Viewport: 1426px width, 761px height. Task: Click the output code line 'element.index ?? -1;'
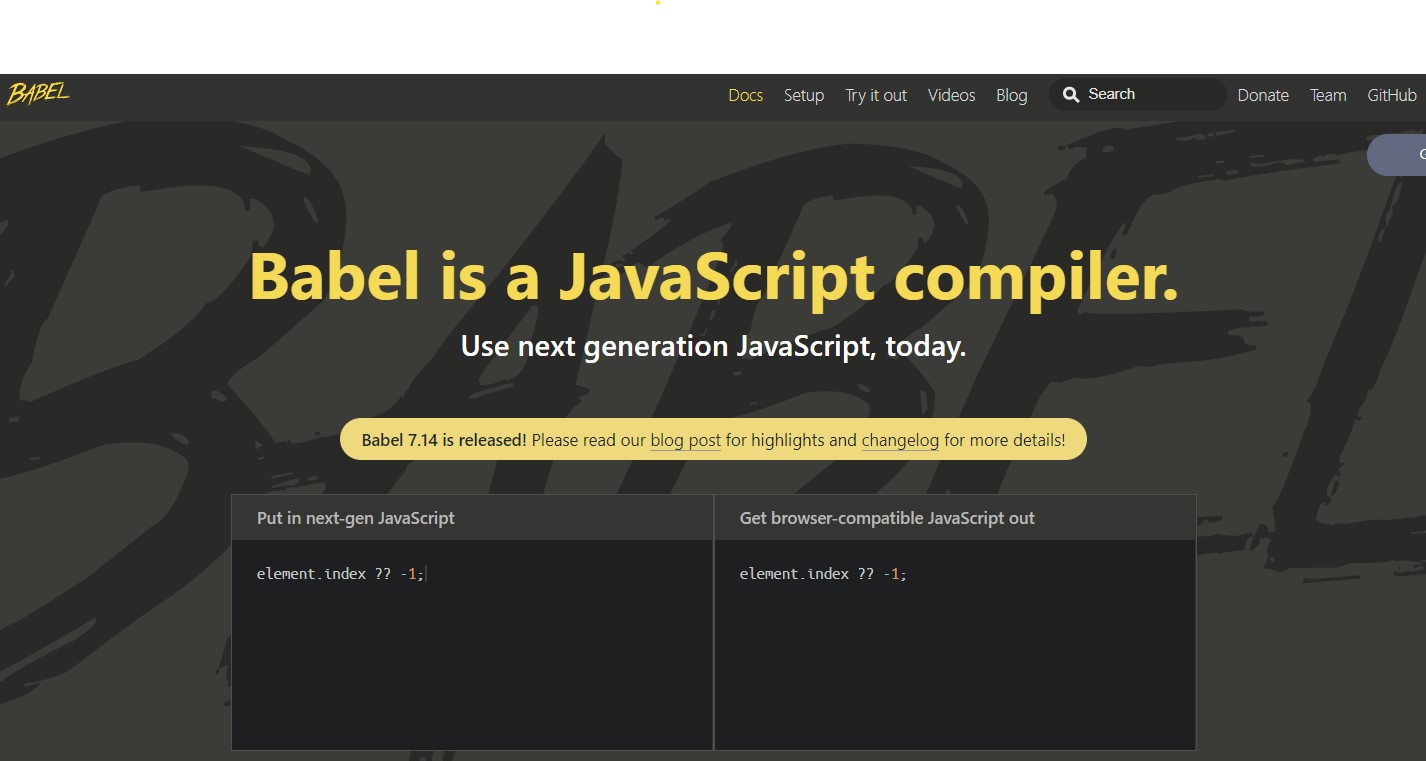tap(823, 574)
